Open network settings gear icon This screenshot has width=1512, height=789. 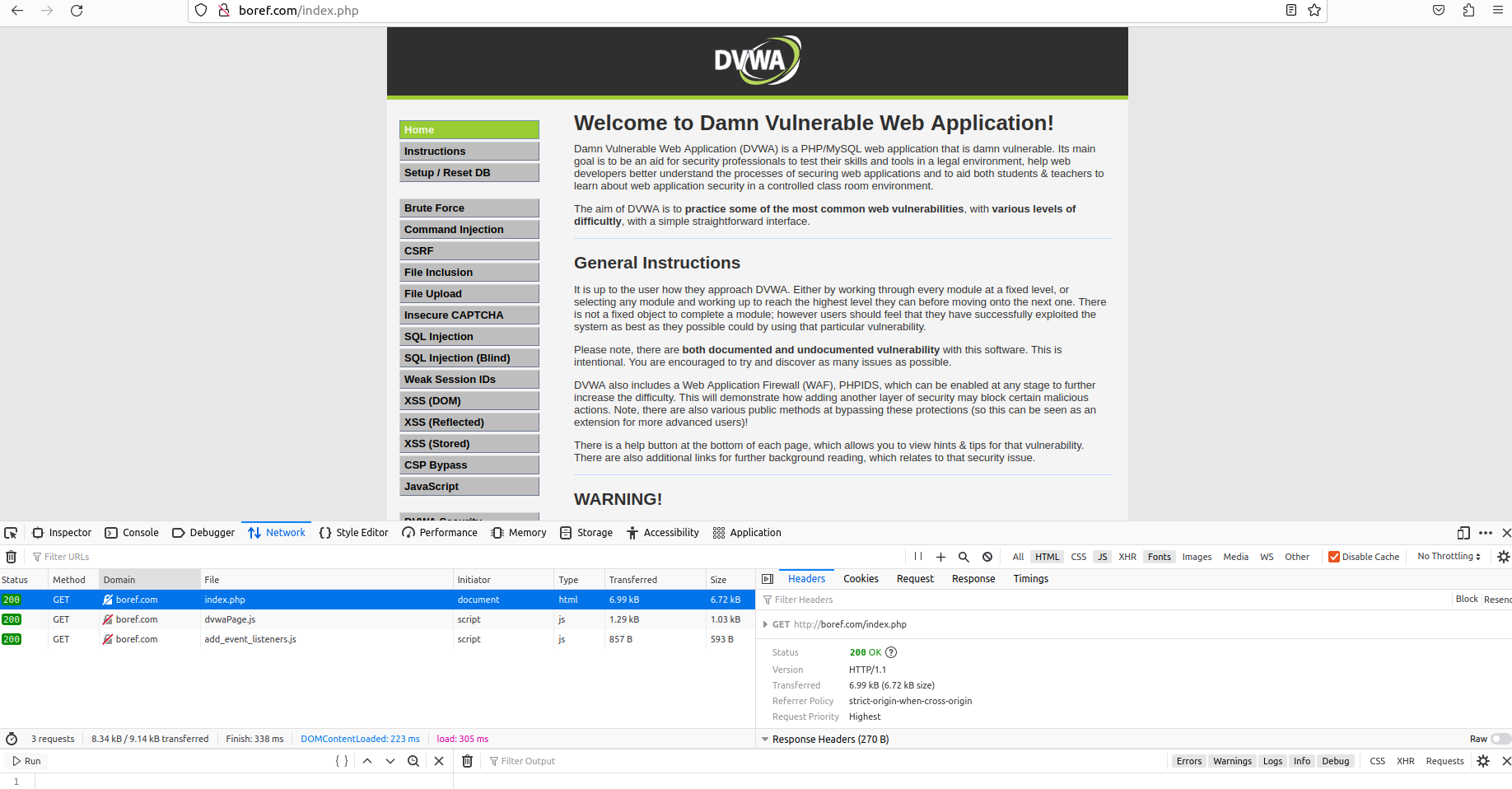click(x=1504, y=557)
